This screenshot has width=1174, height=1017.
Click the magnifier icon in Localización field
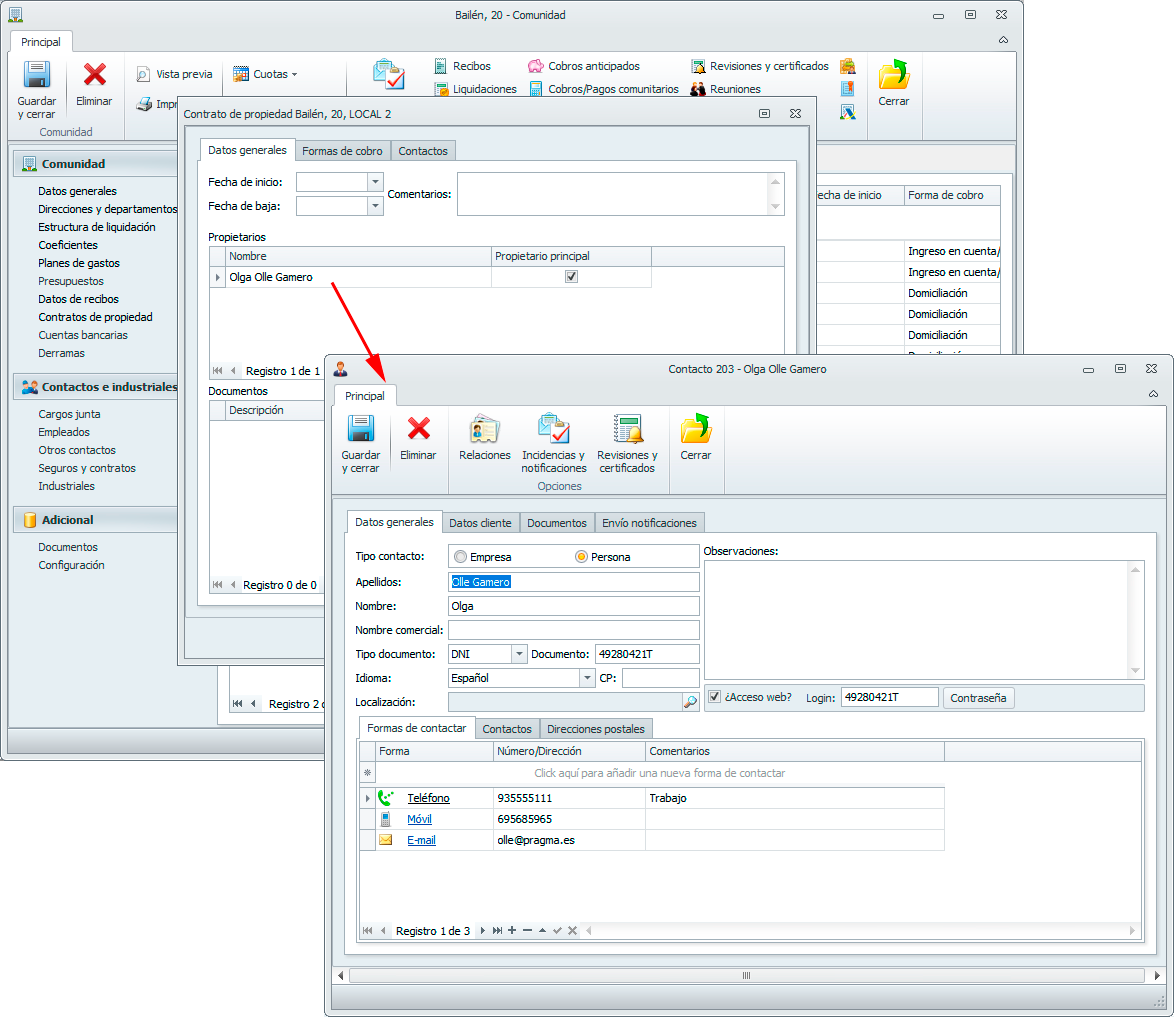690,702
